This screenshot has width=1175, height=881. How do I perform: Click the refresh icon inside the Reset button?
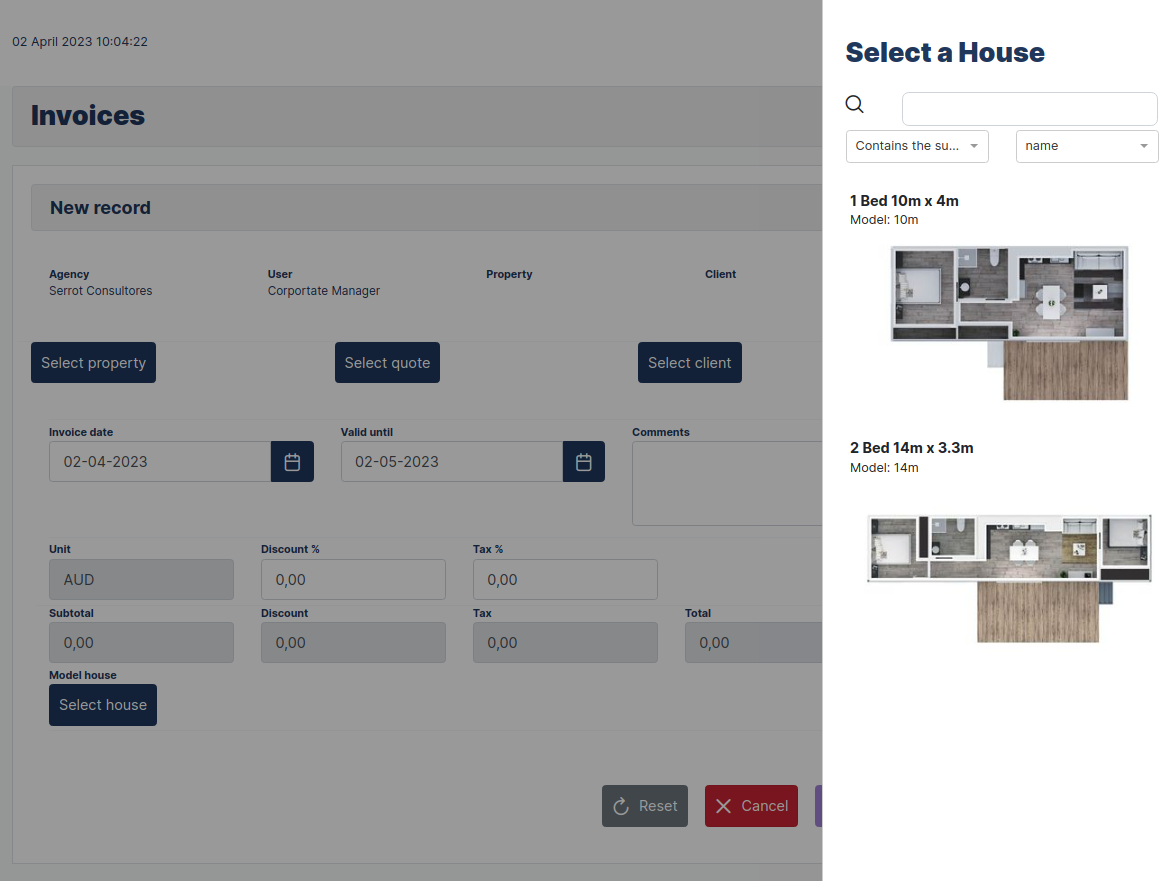tap(621, 806)
